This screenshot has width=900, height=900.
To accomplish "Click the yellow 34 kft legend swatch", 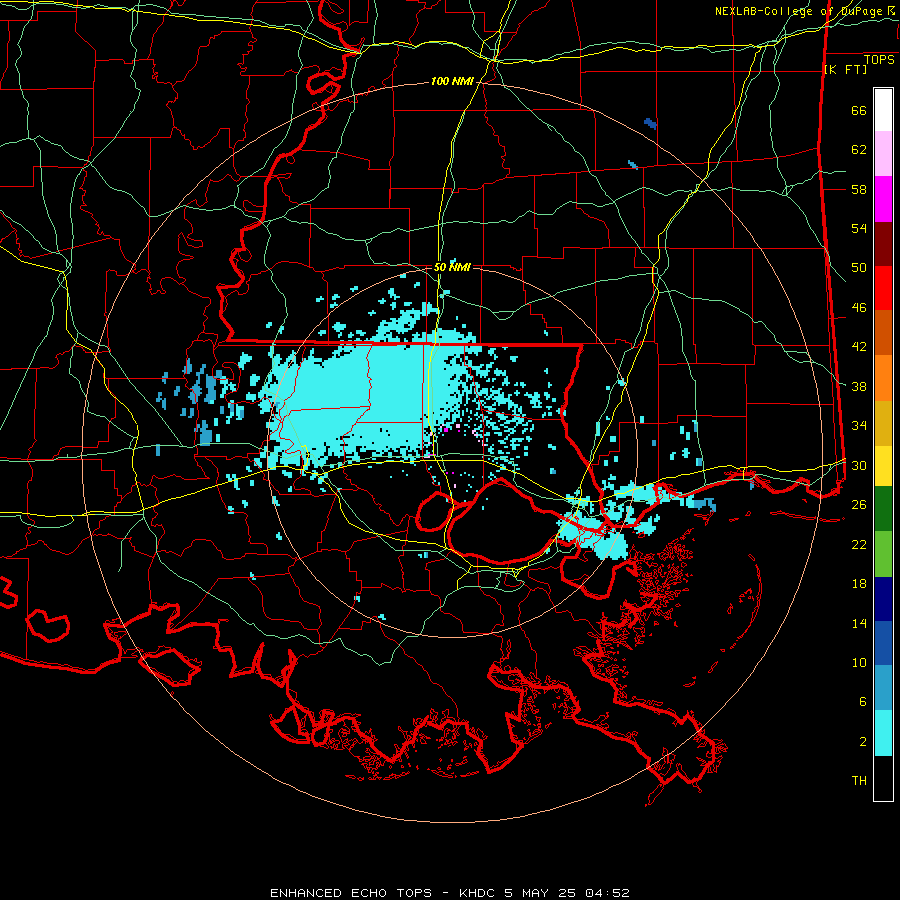I will point(883,466).
